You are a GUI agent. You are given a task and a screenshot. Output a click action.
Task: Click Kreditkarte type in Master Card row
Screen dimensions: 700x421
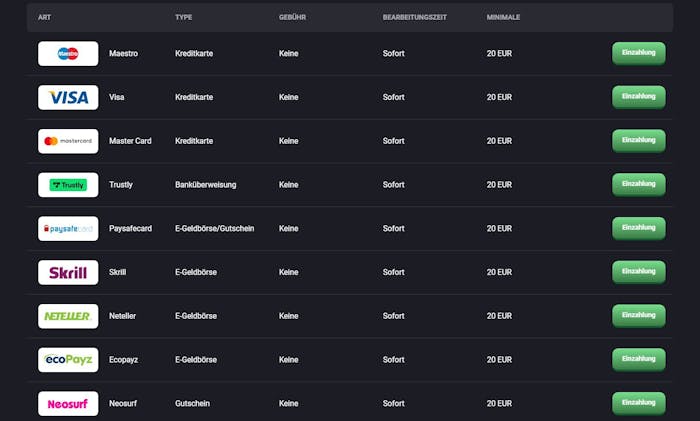pyautogui.click(x=194, y=141)
